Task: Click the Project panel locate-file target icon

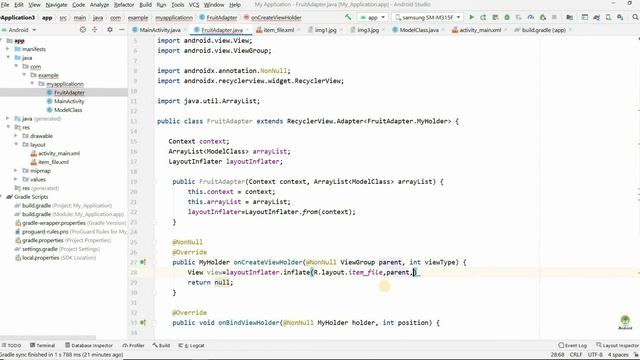Action: pos(83,30)
